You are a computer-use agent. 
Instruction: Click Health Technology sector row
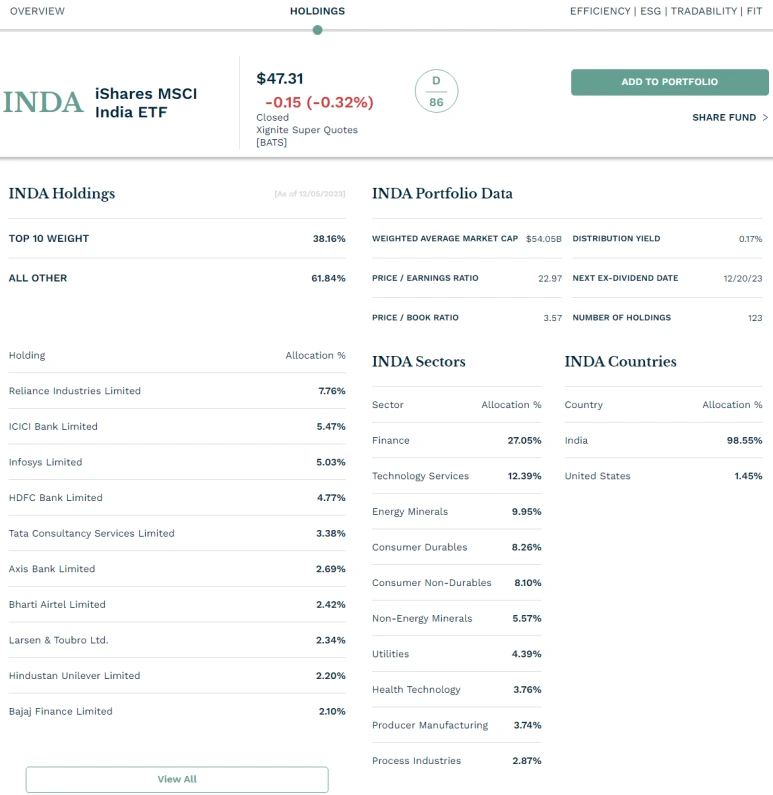coord(457,690)
